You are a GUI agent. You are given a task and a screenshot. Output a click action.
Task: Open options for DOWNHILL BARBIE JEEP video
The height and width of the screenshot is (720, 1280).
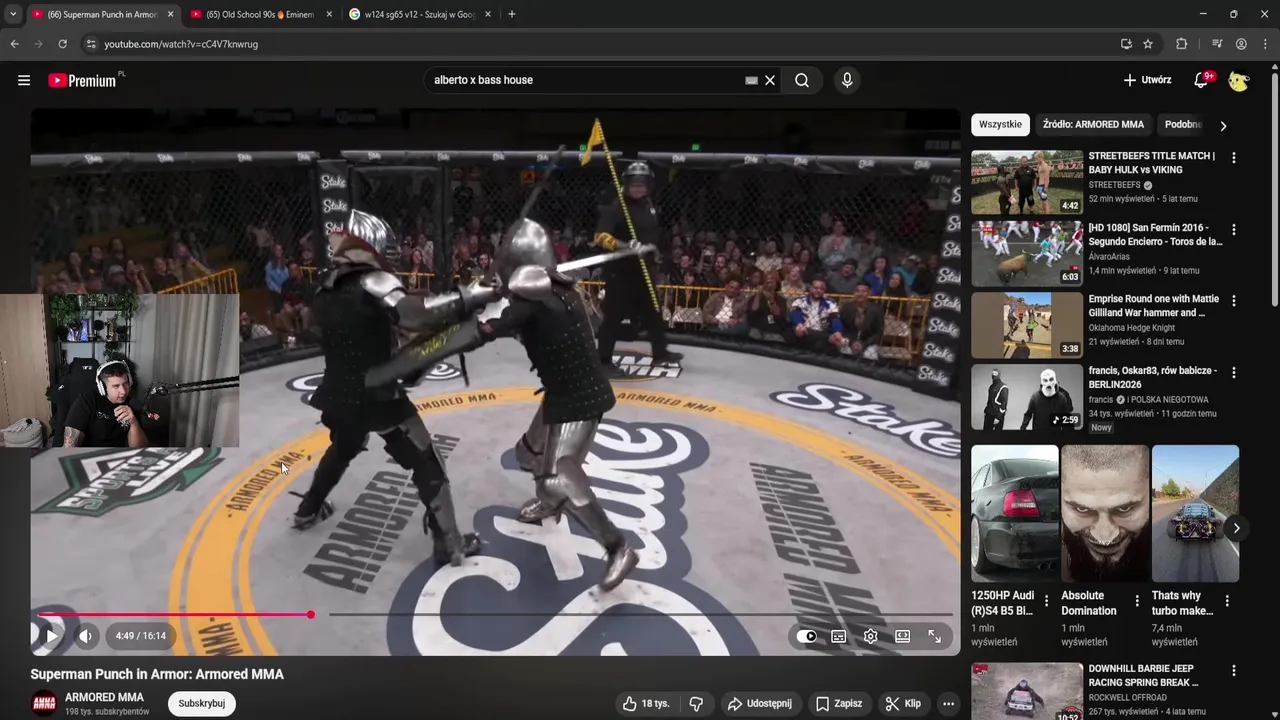tap(1233, 671)
